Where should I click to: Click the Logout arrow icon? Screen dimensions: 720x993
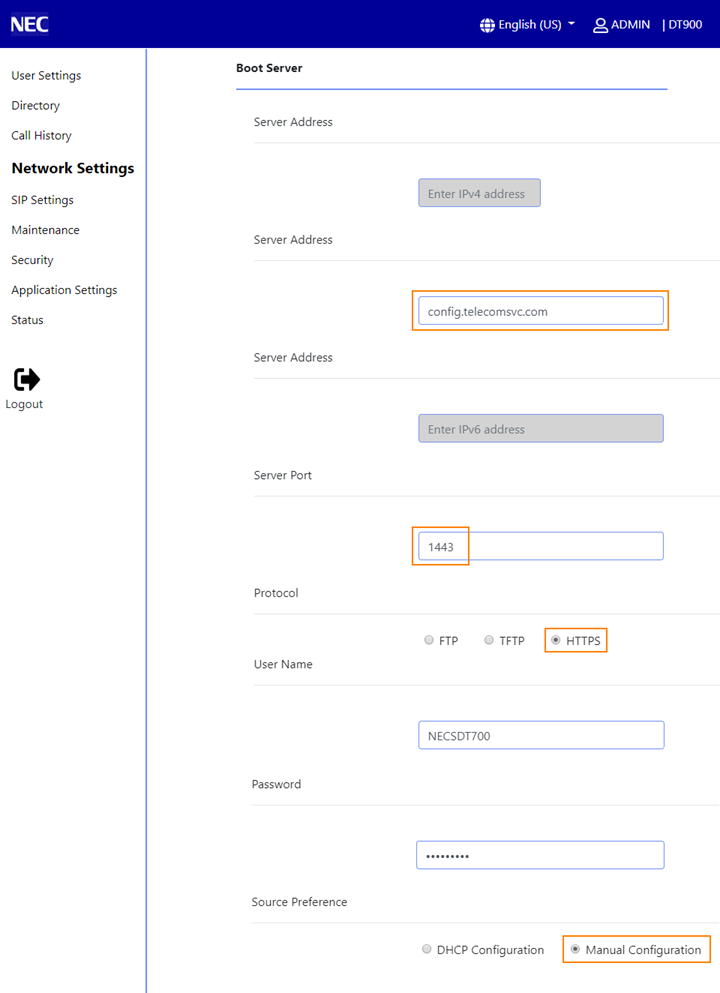(x=27, y=379)
